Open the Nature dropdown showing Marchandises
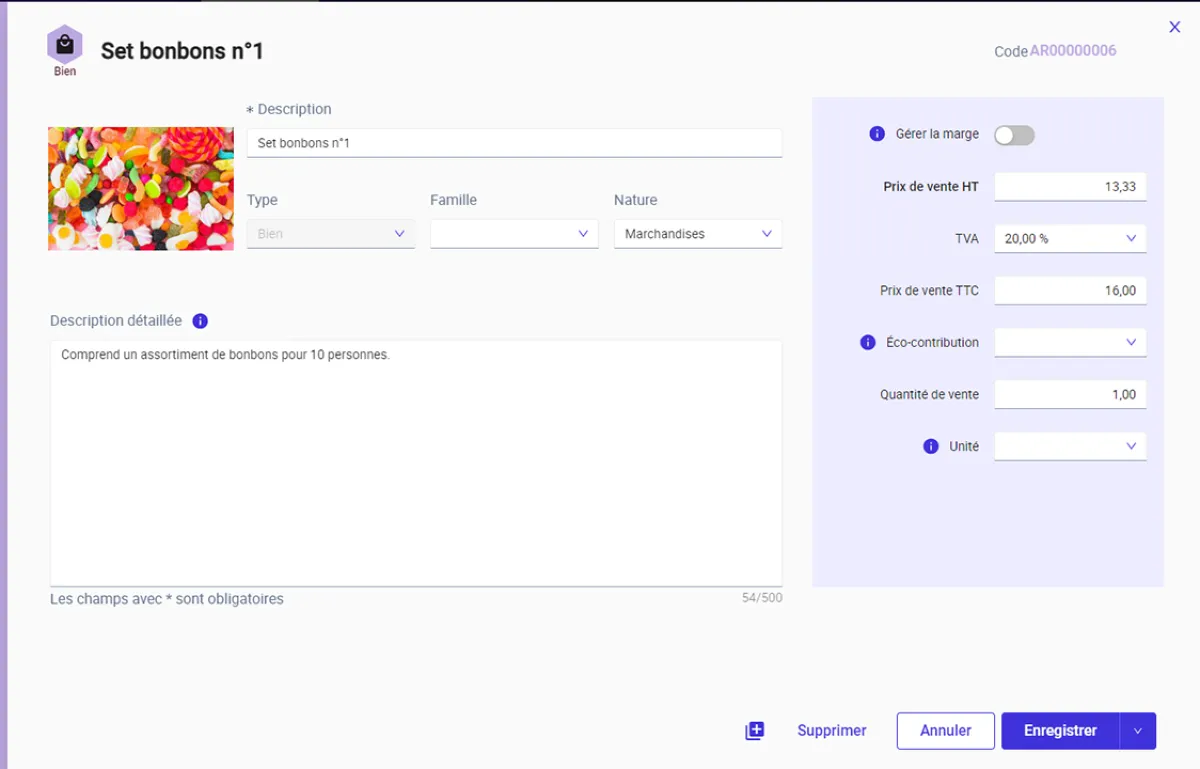1200x769 pixels. [698, 234]
